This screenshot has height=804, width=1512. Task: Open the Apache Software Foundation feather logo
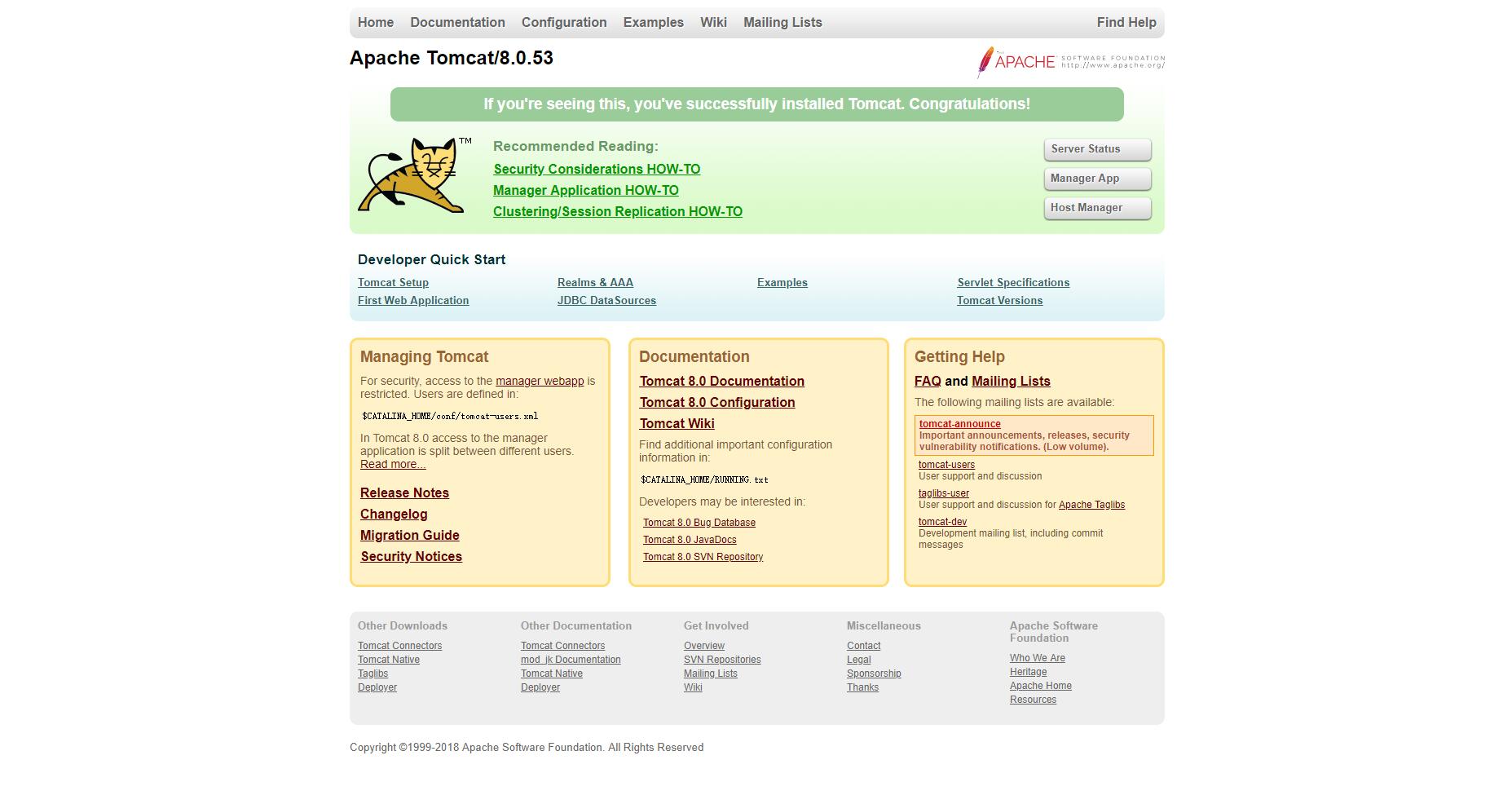click(1071, 62)
